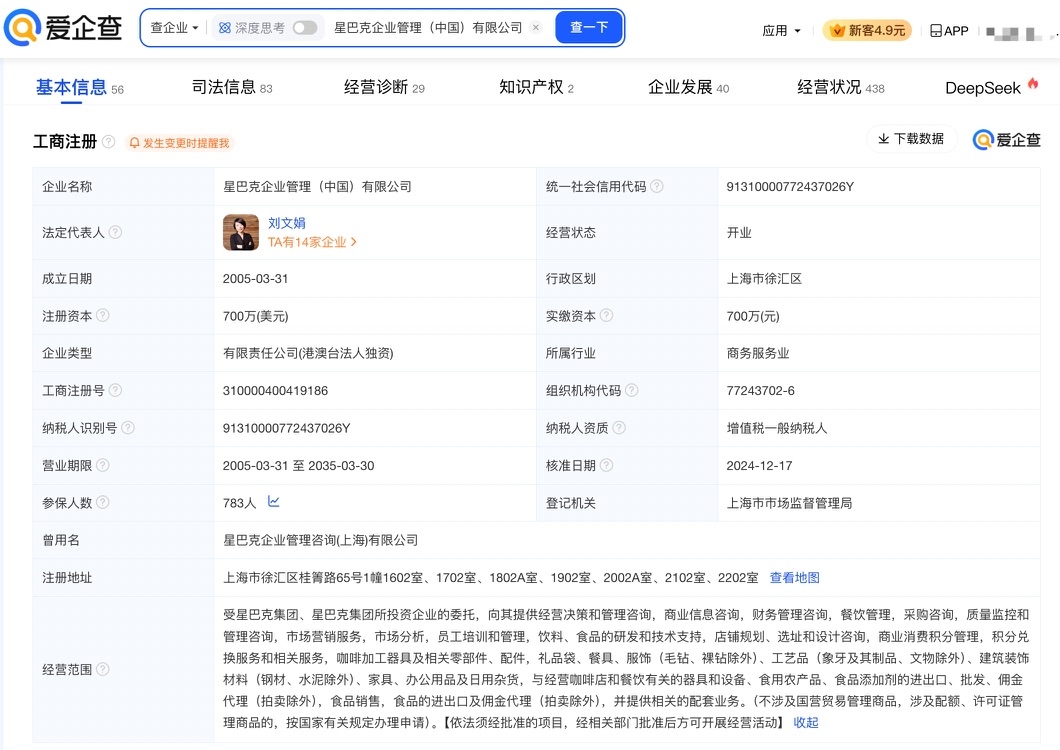Click the help icon beside 经营范围
1060x750 pixels.
(103, 669)
